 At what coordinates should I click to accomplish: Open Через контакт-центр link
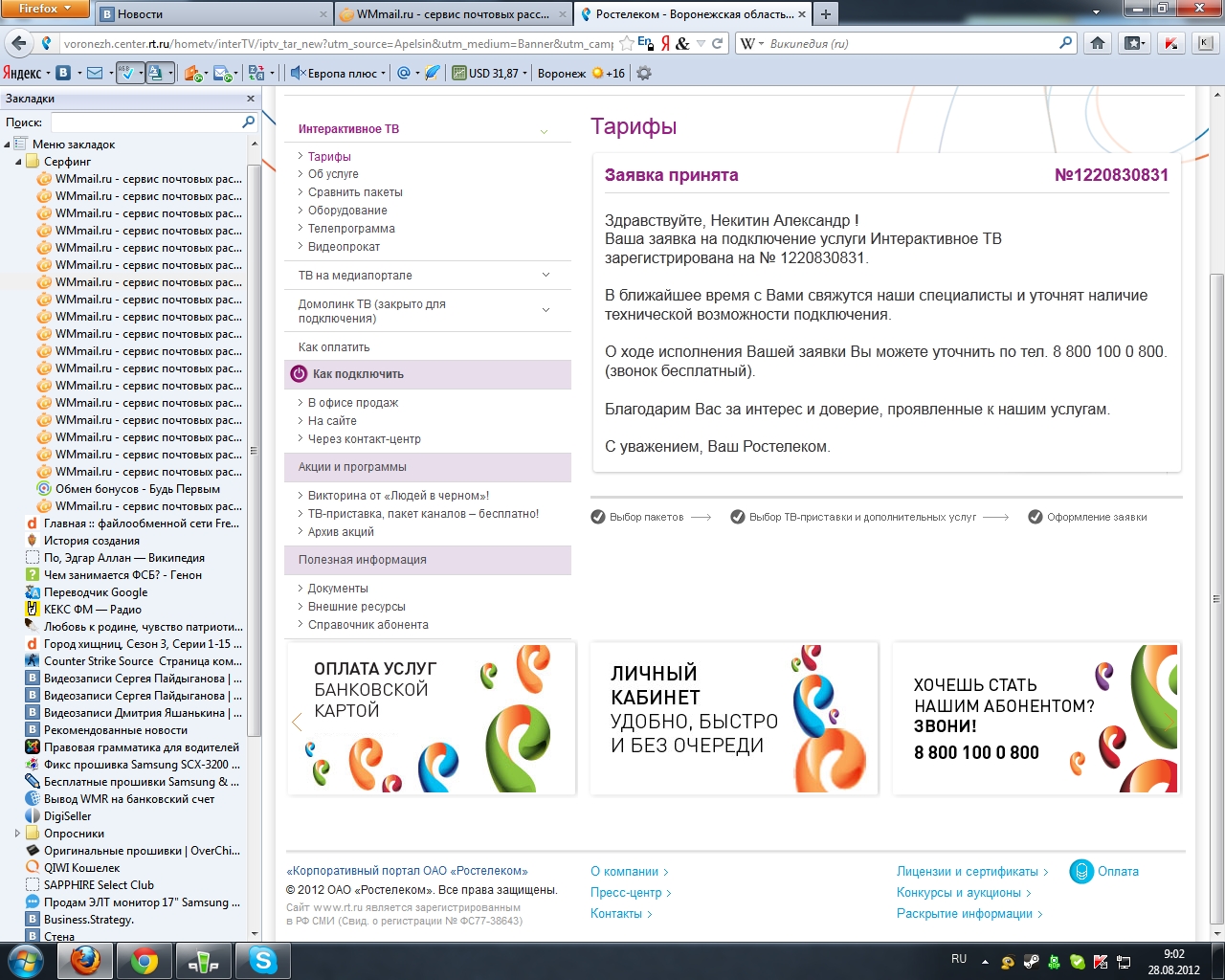pyautogui.click(x=365, y=439)
